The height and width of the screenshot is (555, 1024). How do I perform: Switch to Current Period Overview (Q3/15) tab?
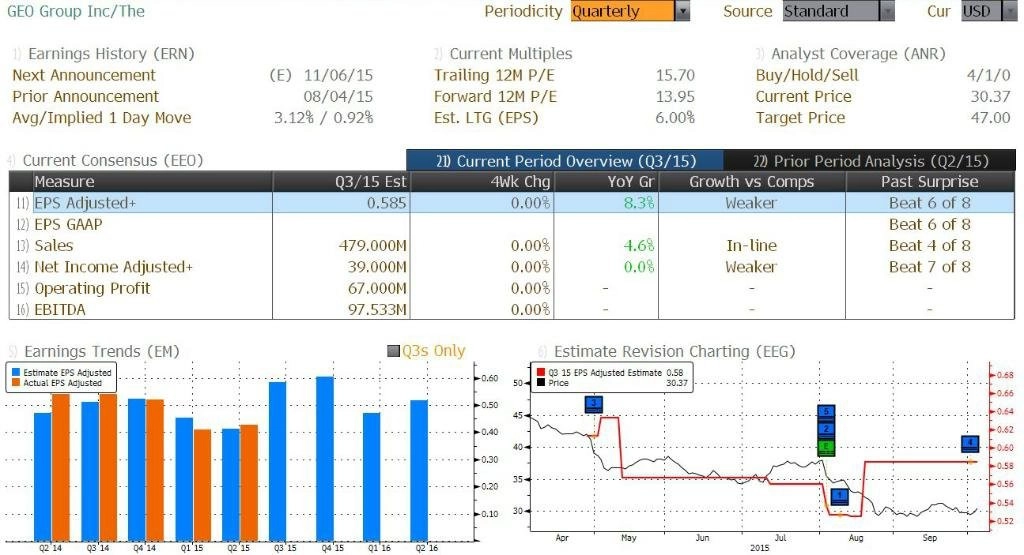coord(566,161)
